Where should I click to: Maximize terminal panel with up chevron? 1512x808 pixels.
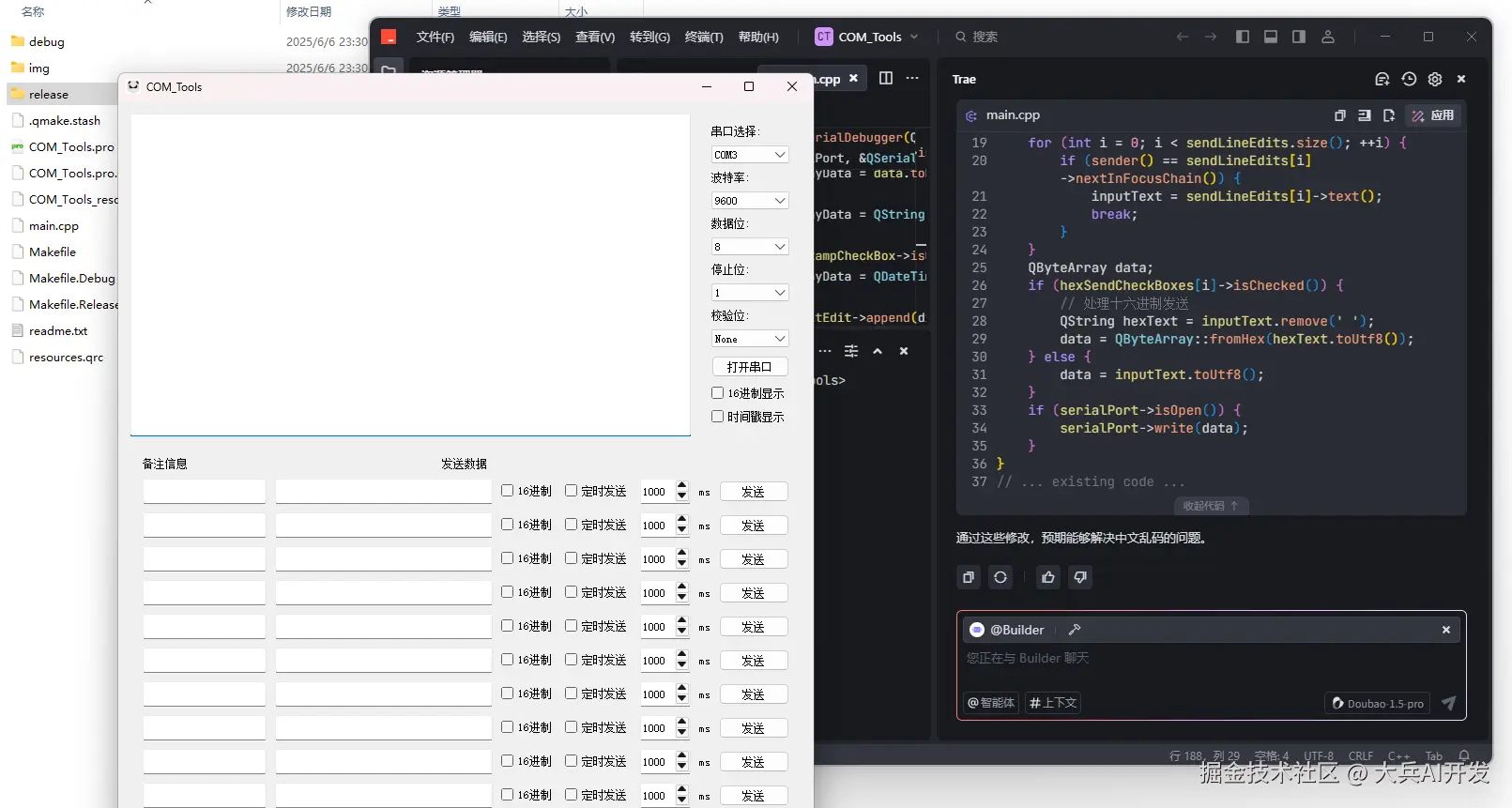point(878,351)
